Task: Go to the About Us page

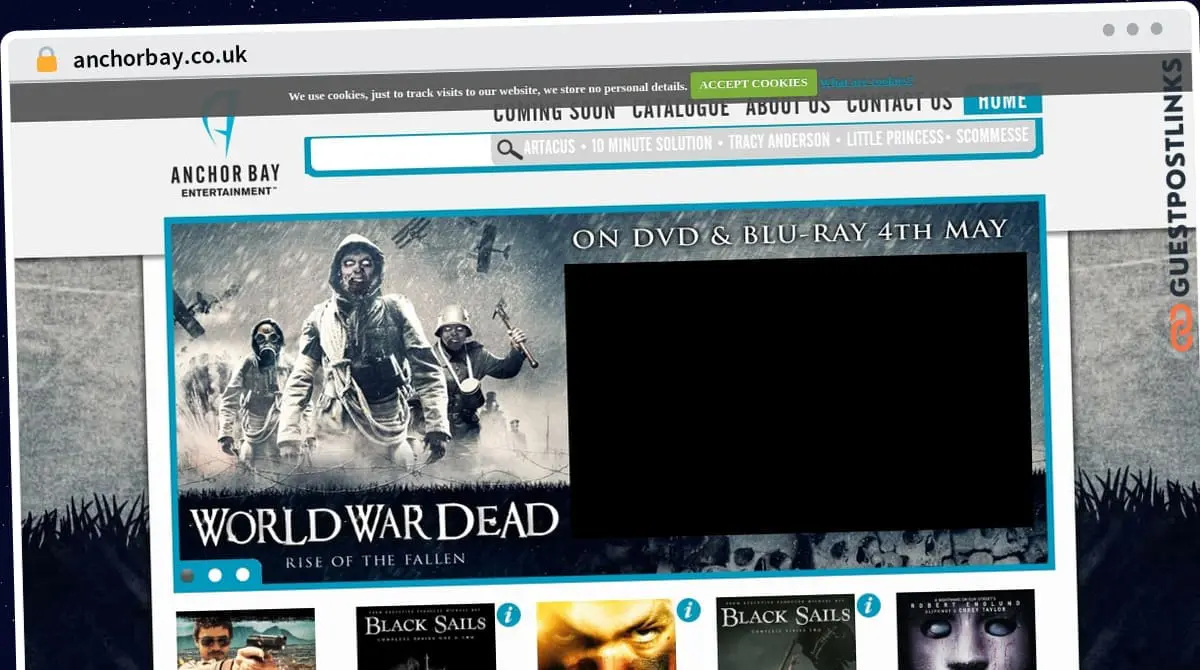Action: tap(788, 105)
